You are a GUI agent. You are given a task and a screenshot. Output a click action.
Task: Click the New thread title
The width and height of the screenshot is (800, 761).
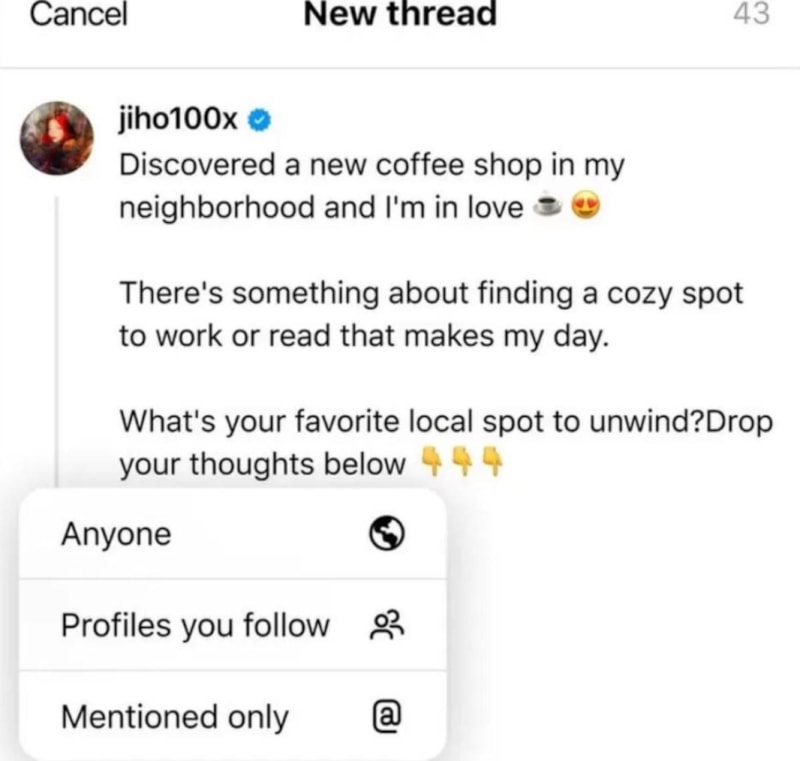click(400, 14)
